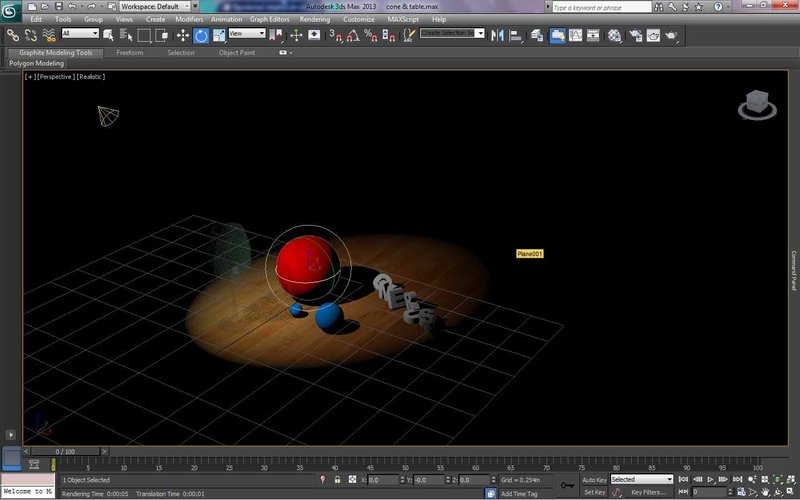Open the Edit menu
Image resolution: width=800 pixels, height=500 pixels.
[36, 19]
